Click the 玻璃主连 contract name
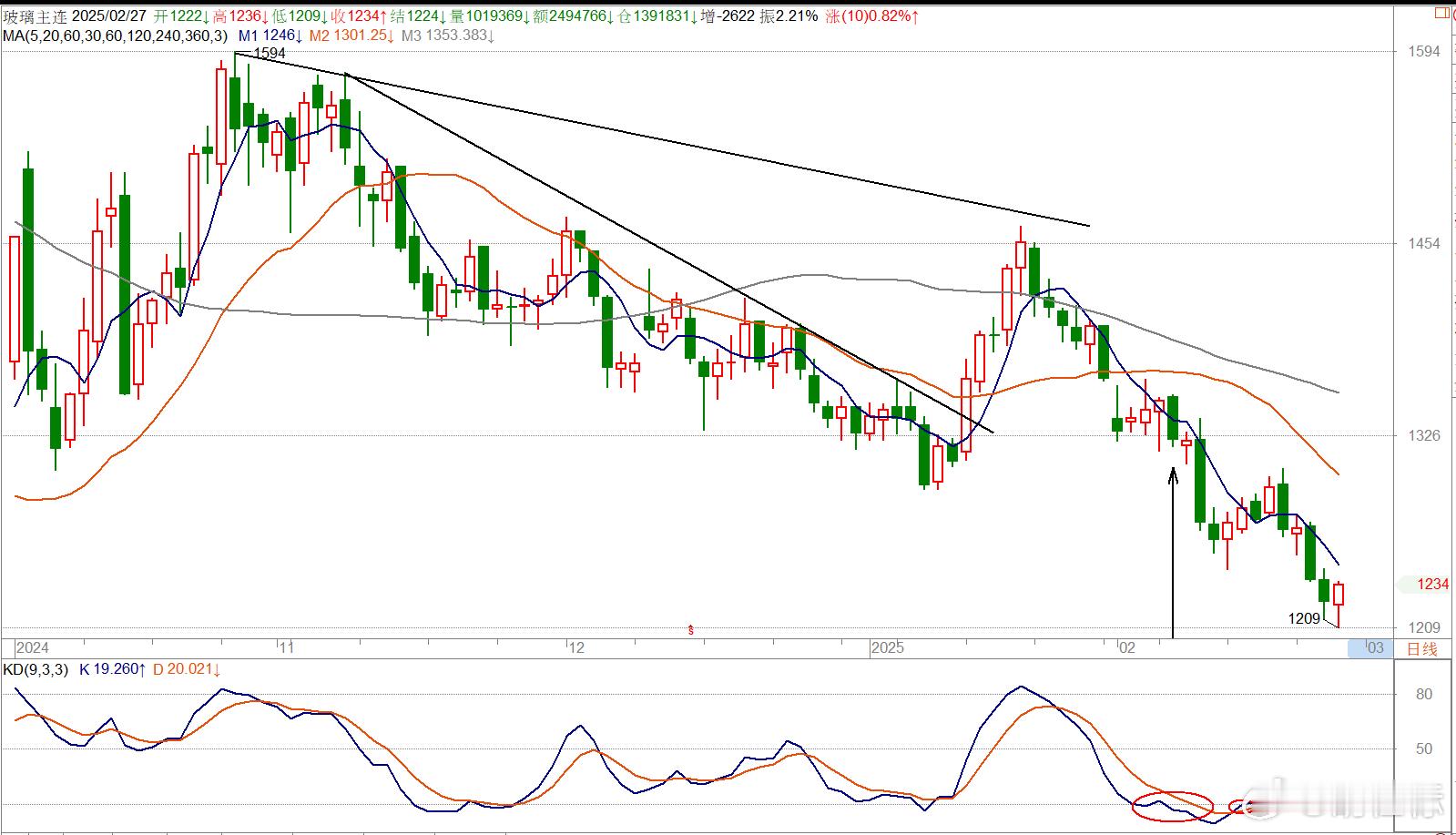 (34, 16)
